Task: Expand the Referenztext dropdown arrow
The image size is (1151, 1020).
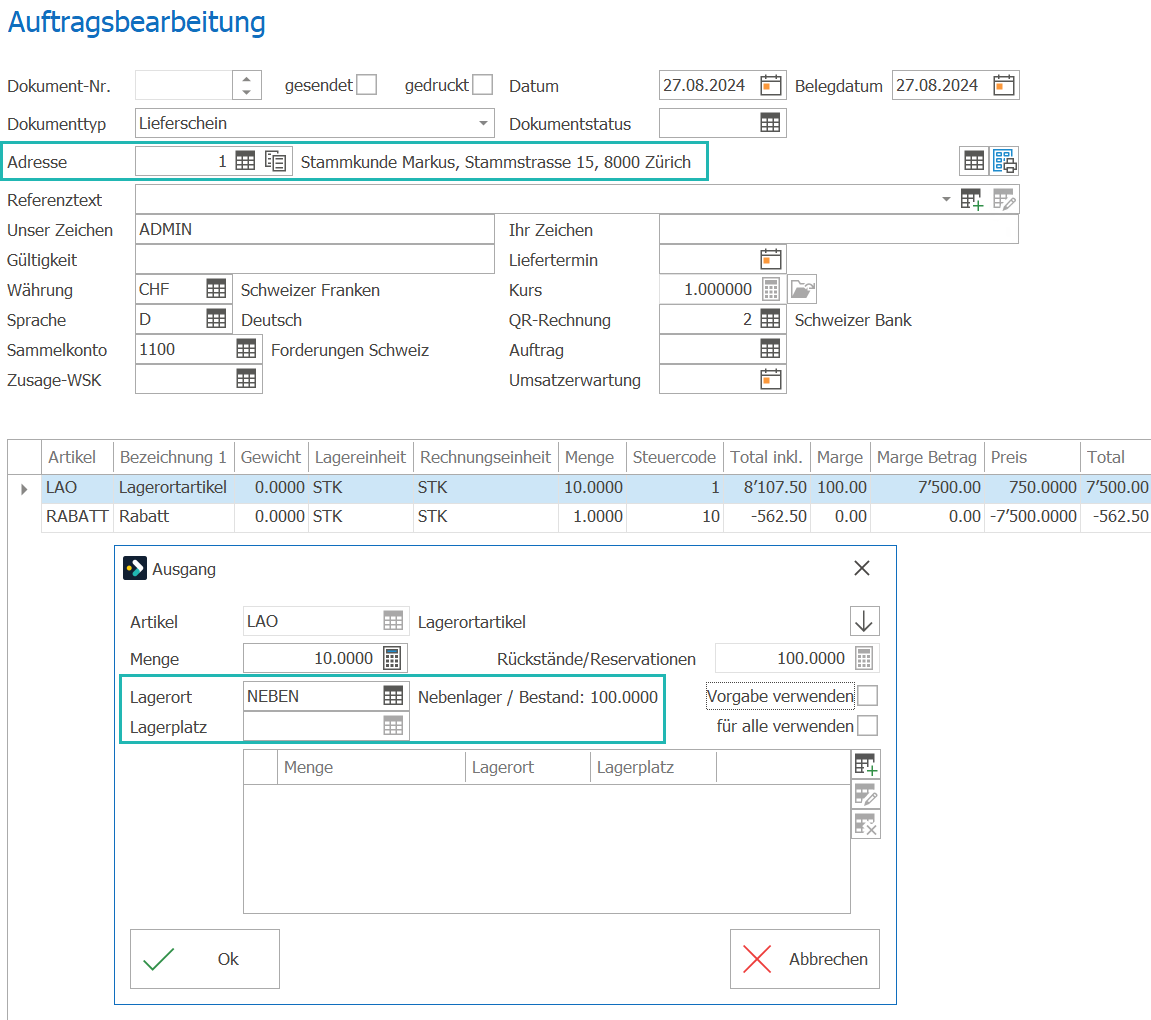Action: (x=945, y=200)
